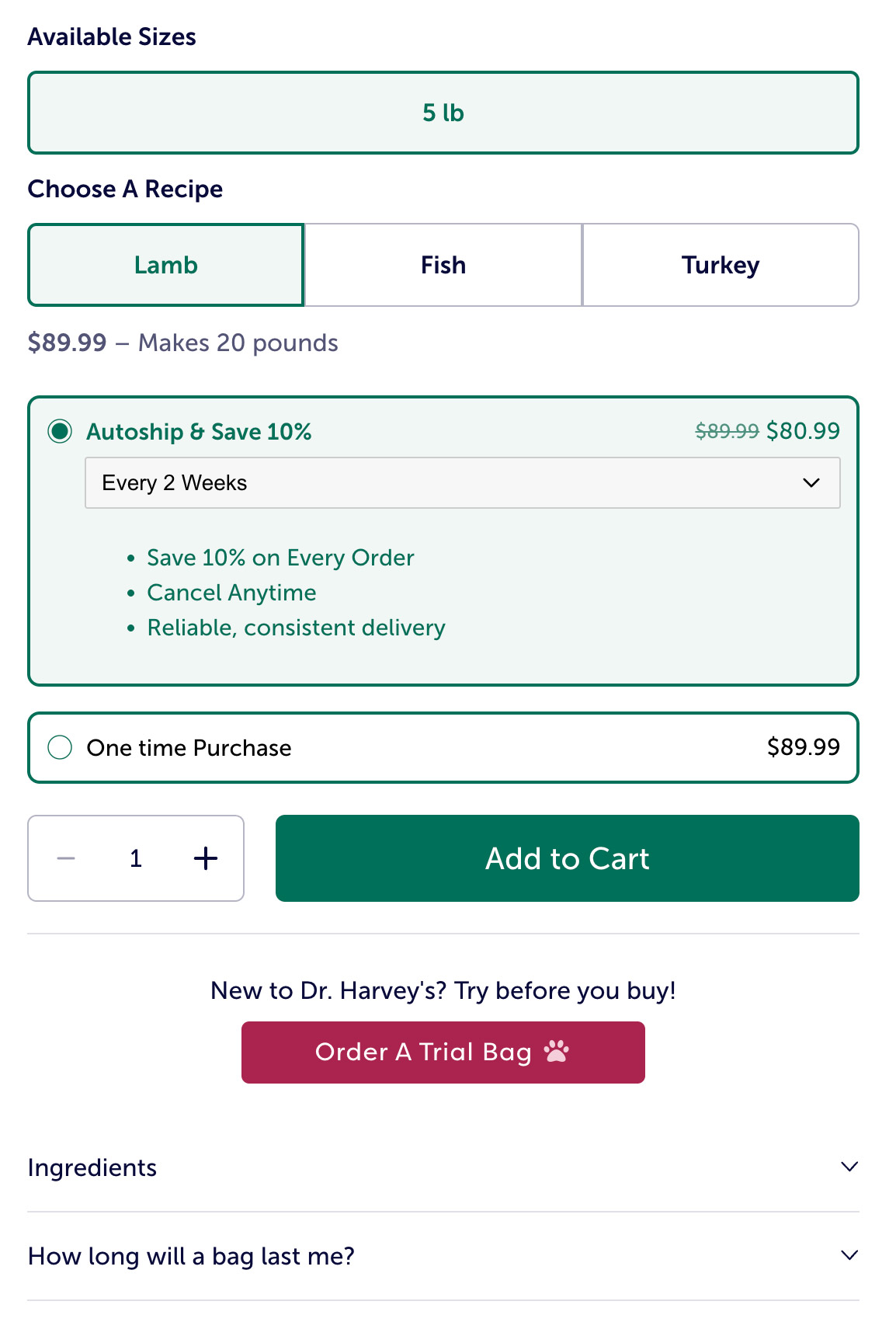Viewport: 896px width, 1336px height.
Task: Choose the Turkey recipe
Action: click(x=721, y=265)
